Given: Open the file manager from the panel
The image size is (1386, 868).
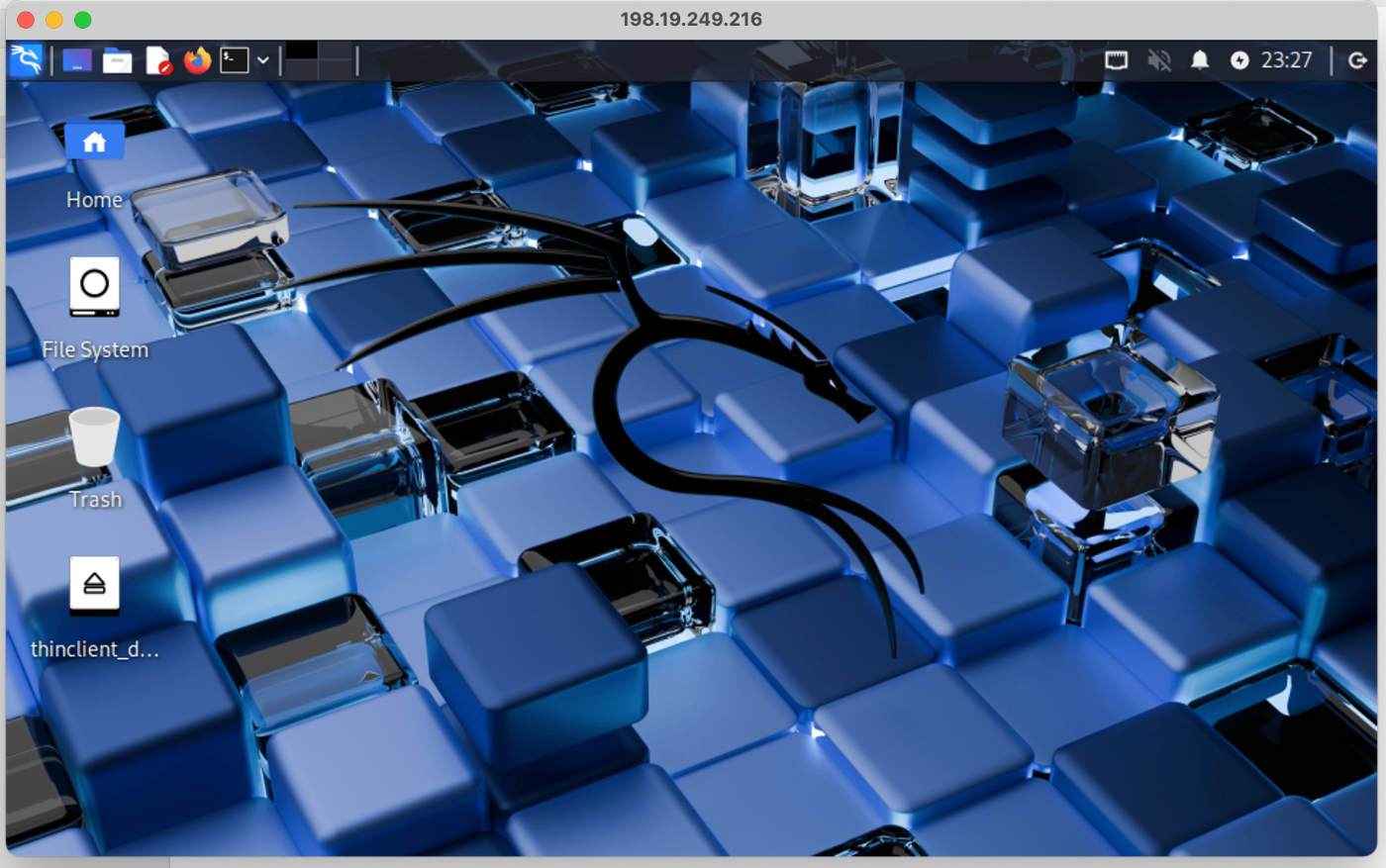Looking at the screenshot, I should click(117, 60).
